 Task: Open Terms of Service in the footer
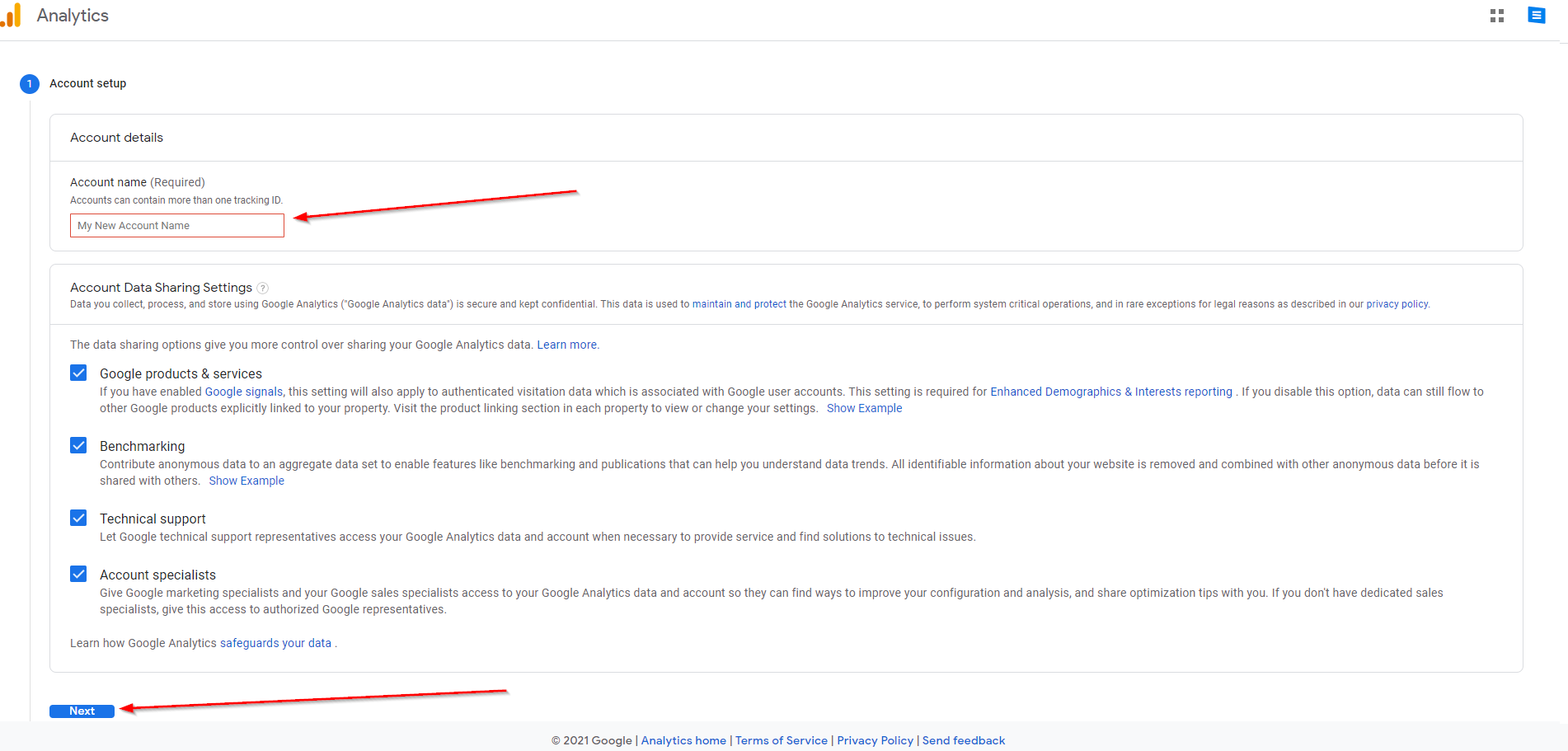(781, 740)
